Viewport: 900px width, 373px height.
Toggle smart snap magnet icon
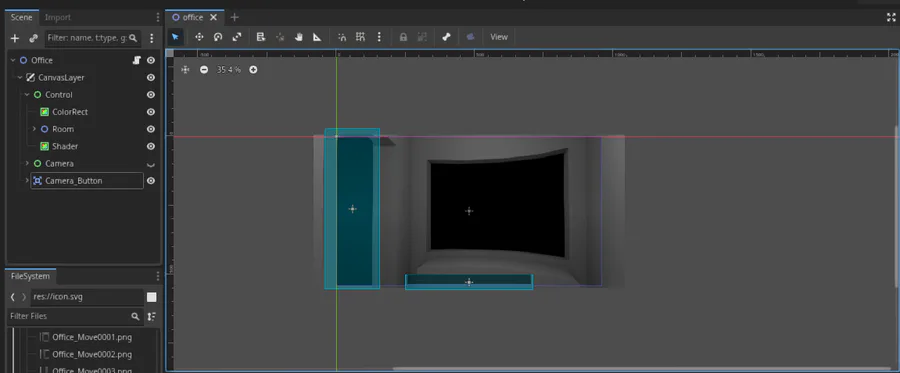tap(342, 37)
